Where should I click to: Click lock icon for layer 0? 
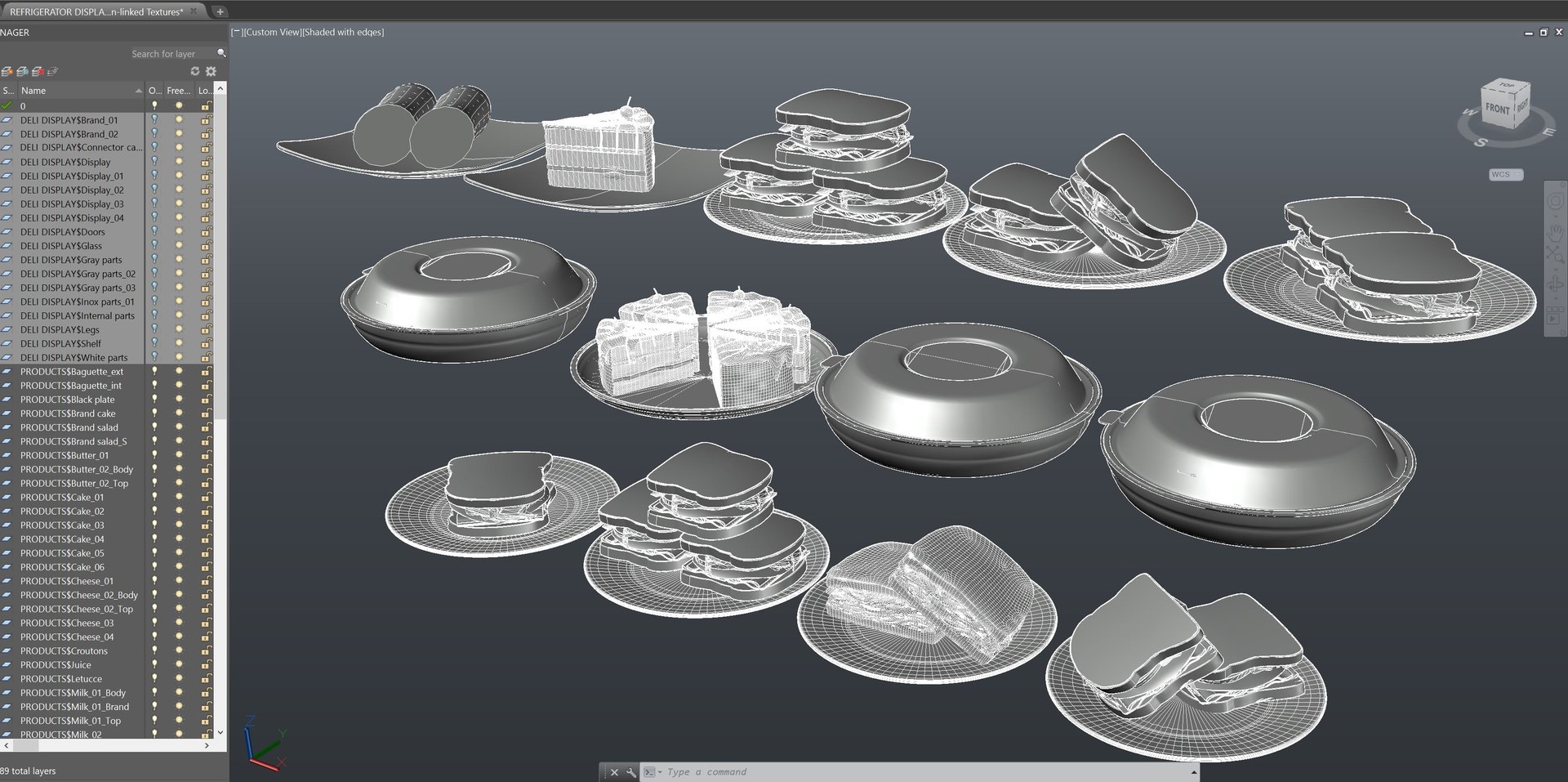pos(206,105)
